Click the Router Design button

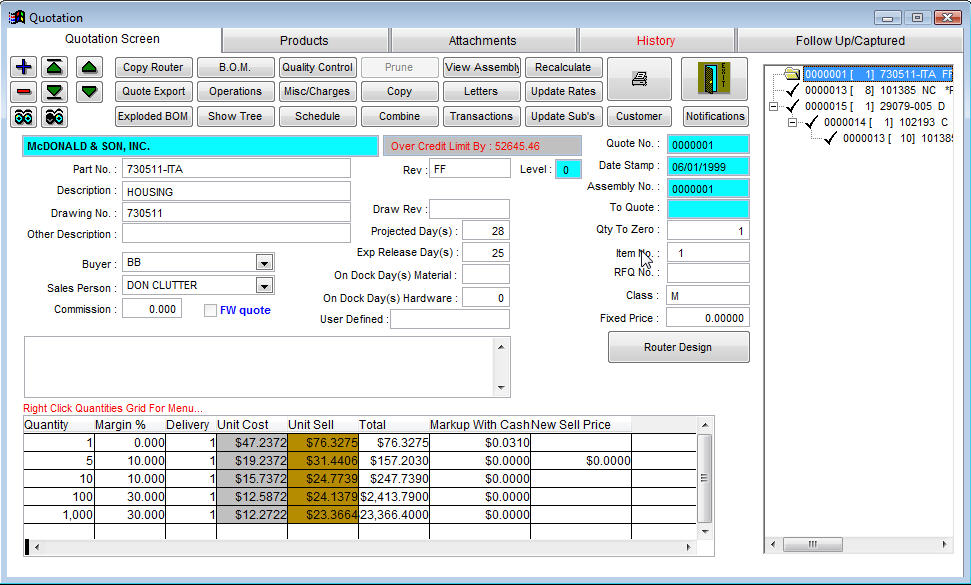click(x=678, y=347)
